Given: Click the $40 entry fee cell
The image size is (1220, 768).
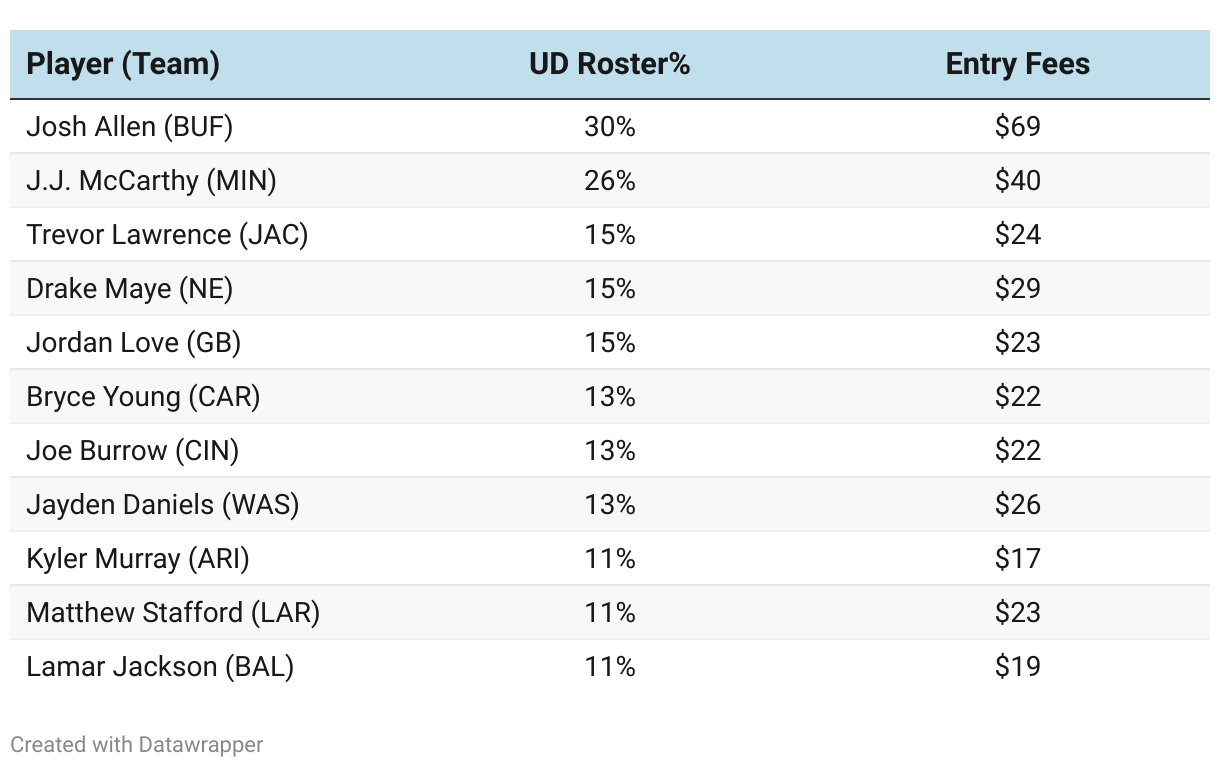Looking at the screenshot, I should pos(1017,181).
